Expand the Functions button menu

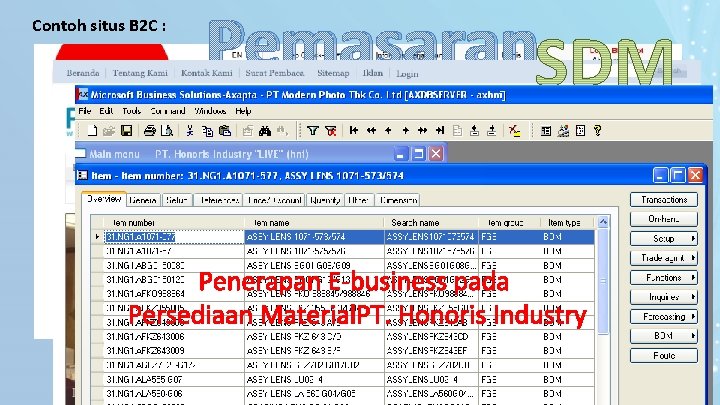pyautogui.click(x=664, y=278)
